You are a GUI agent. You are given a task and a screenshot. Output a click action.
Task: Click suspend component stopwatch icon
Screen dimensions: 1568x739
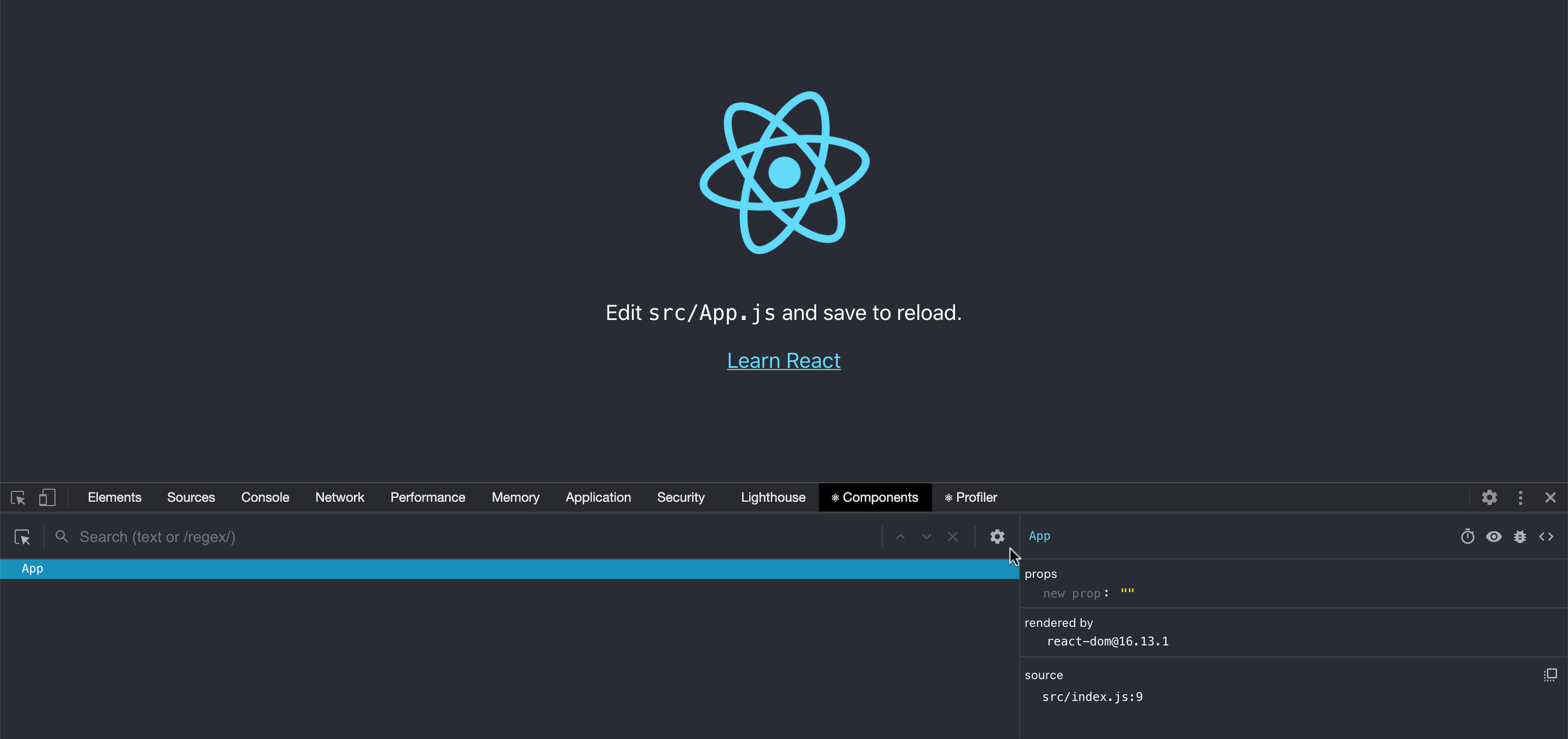point(1467,537)
